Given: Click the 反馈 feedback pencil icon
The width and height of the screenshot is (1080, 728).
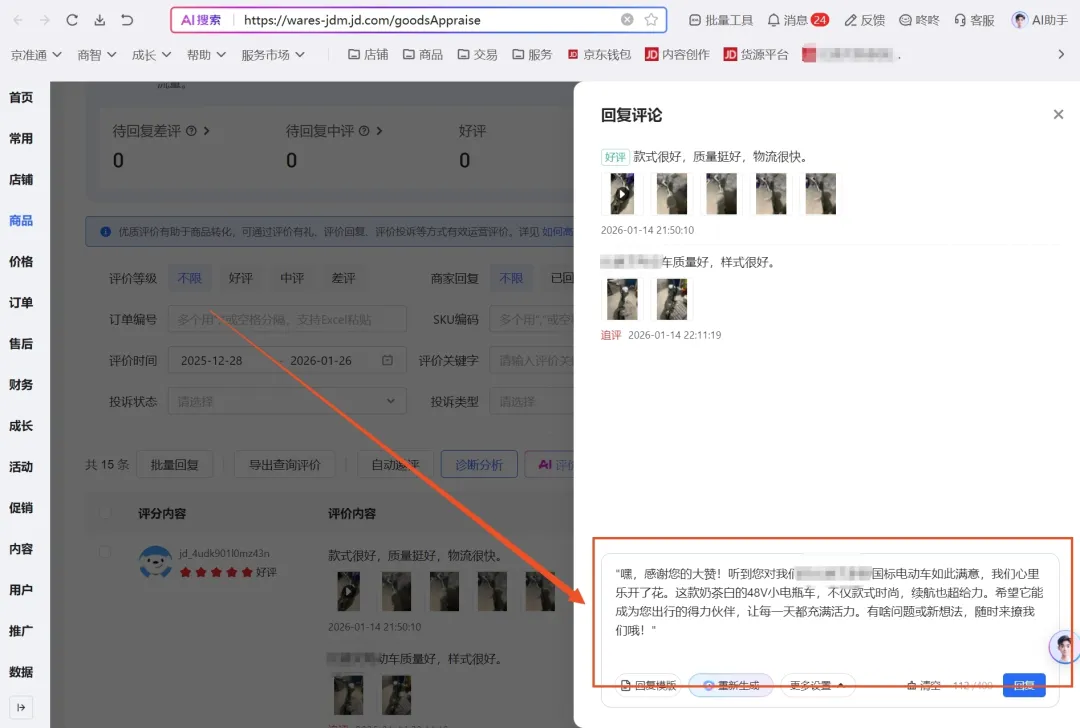Looking at the screenshot, I should click(864, 20).
